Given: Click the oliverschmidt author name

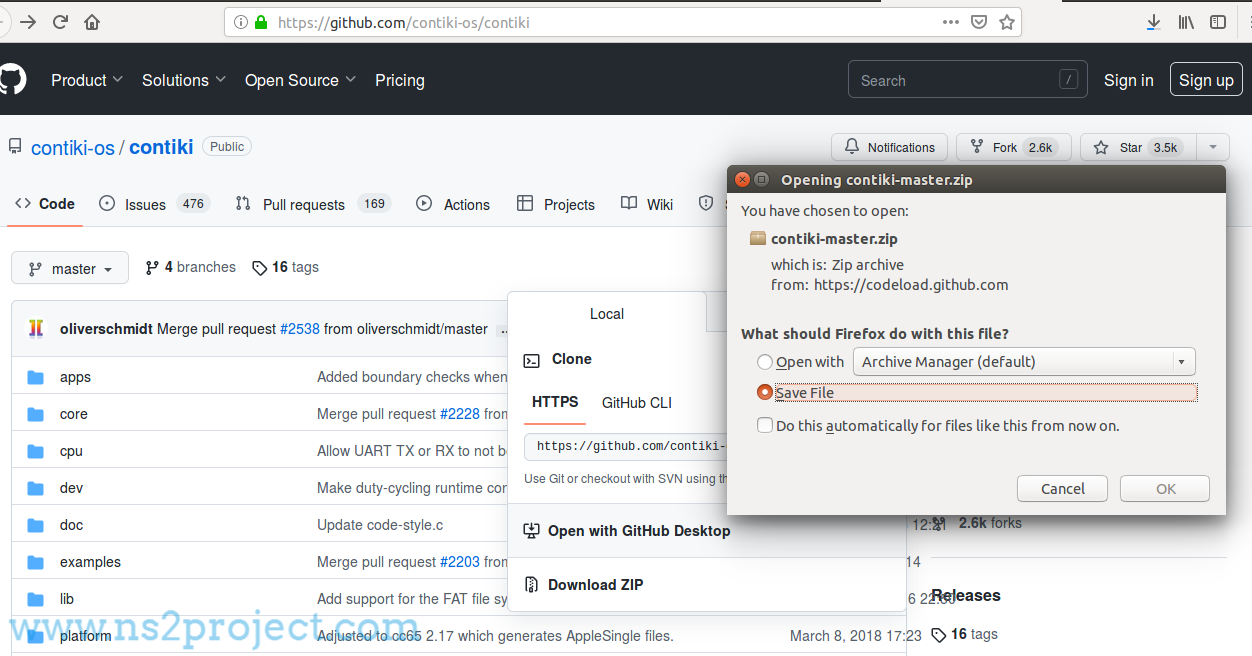Looking at the screenshot, I should [x=106, y=329].
